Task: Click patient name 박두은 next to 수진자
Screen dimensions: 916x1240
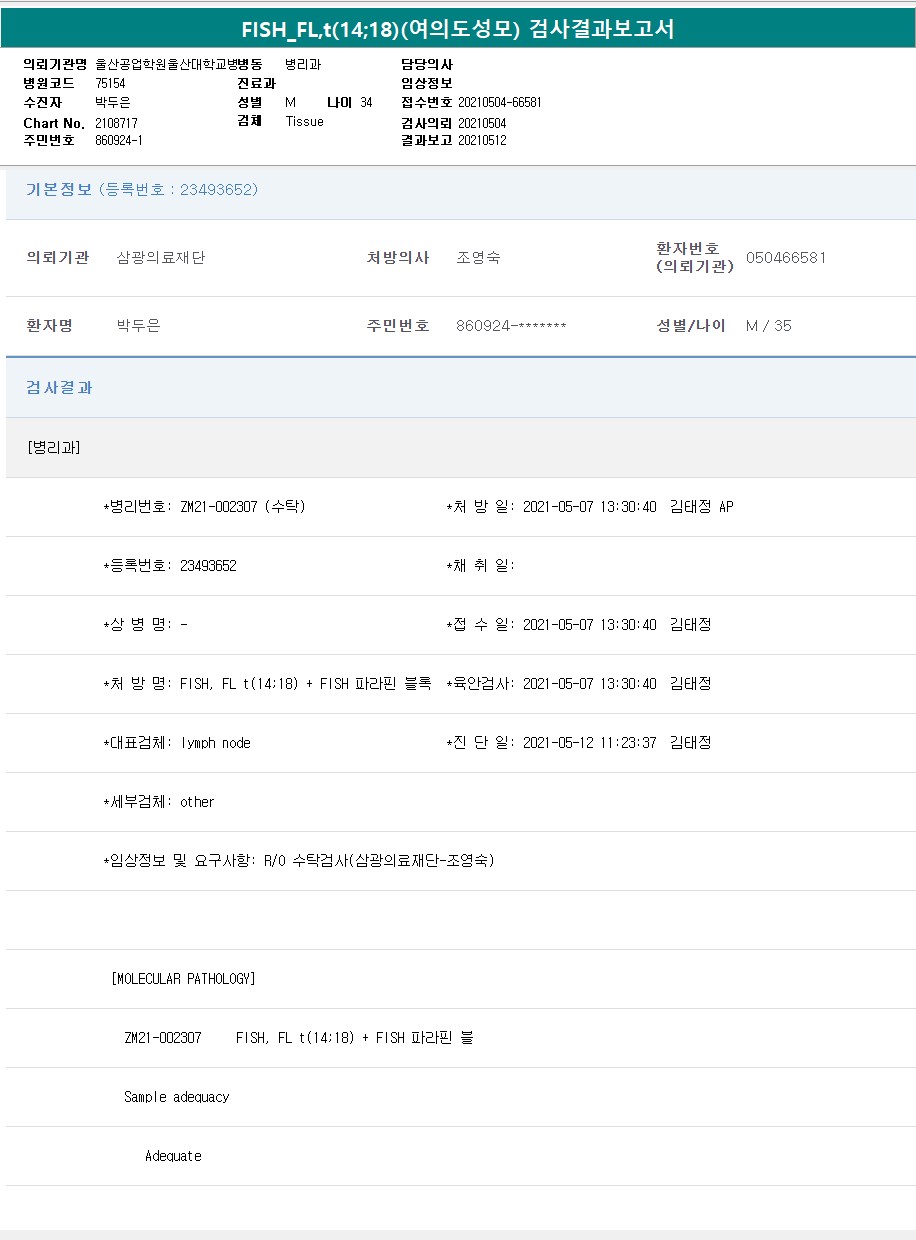Action: tap(113, 102)
